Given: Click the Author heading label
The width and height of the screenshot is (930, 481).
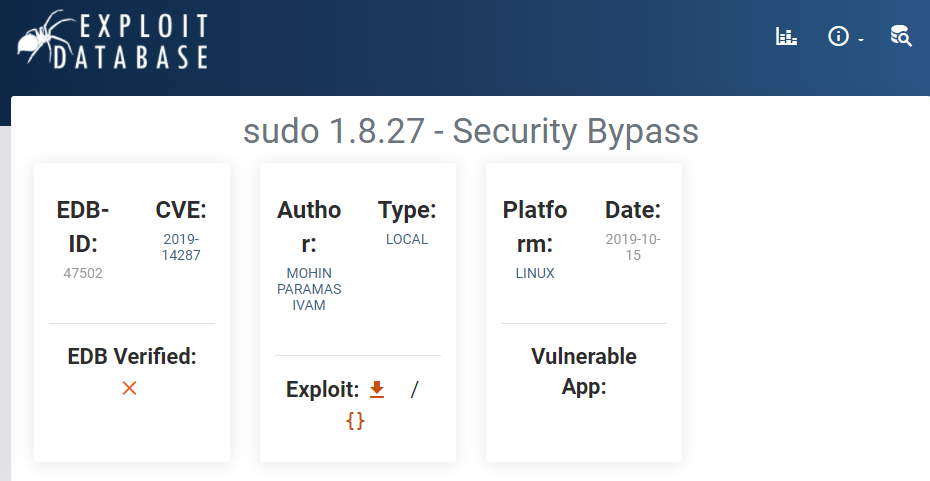Looking at the screenshot, I should pyautogui.click(x=309, y=227).
